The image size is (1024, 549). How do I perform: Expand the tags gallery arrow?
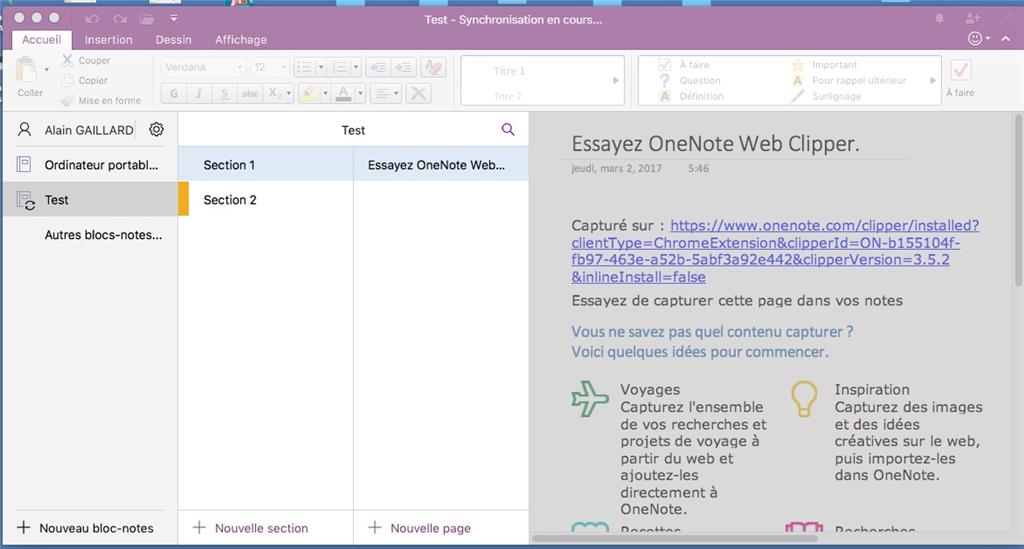pos(933,80)
